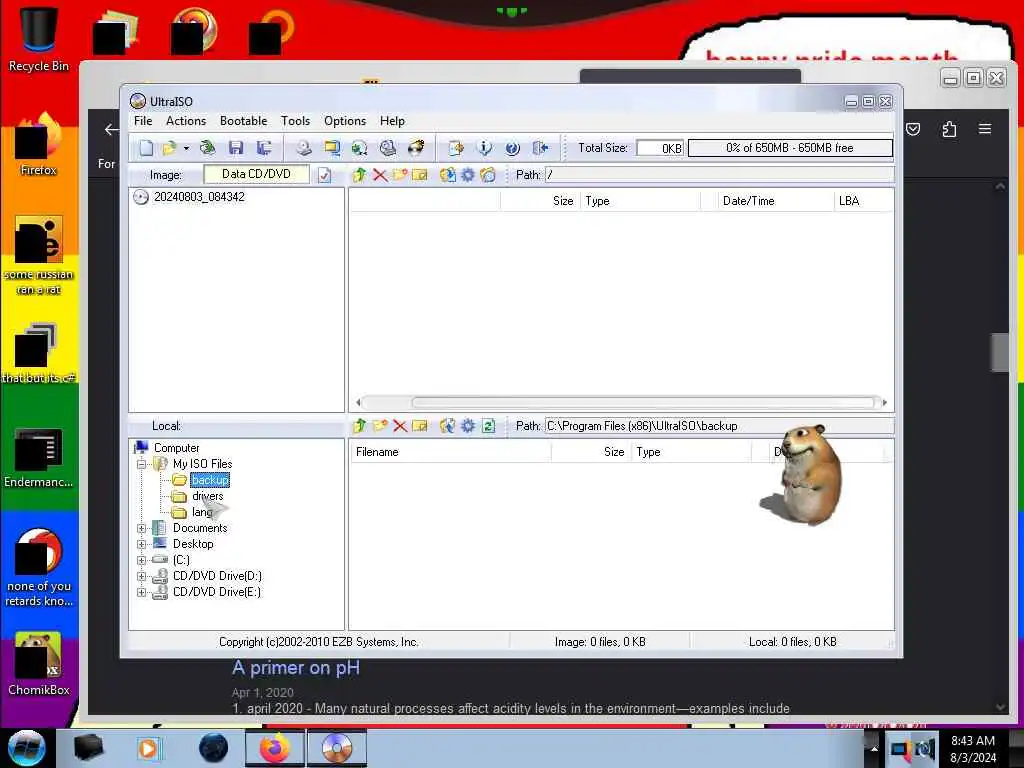Viewport: 1024px width, 768px height.
Task: Click the Local pane New Folder icon
Action: (x=379, y=426)
